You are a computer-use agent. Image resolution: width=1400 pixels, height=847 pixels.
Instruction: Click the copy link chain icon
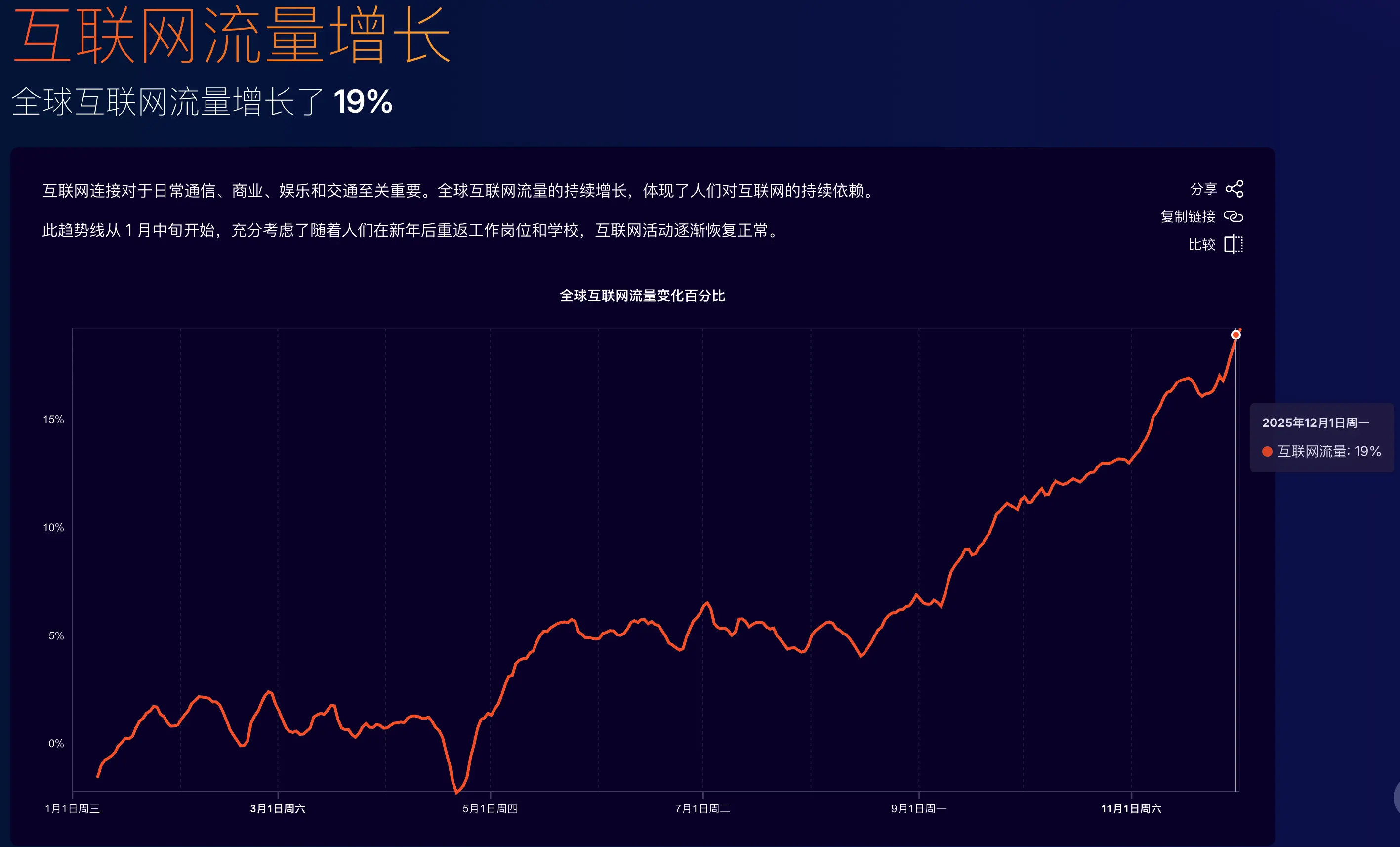[x=1233, y=216]
